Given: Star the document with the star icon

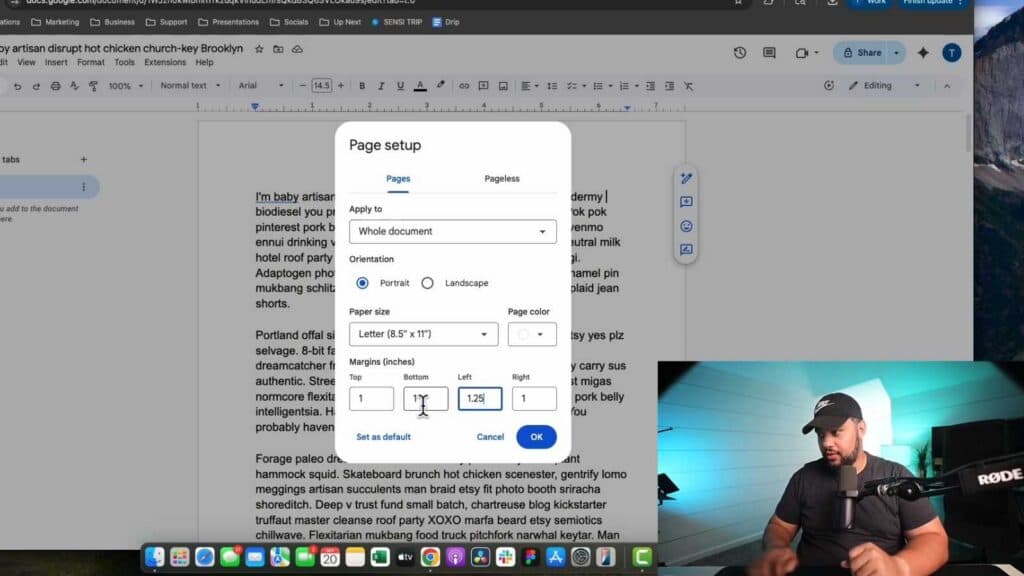Looking at the screenshot, I should coord(259,49).
